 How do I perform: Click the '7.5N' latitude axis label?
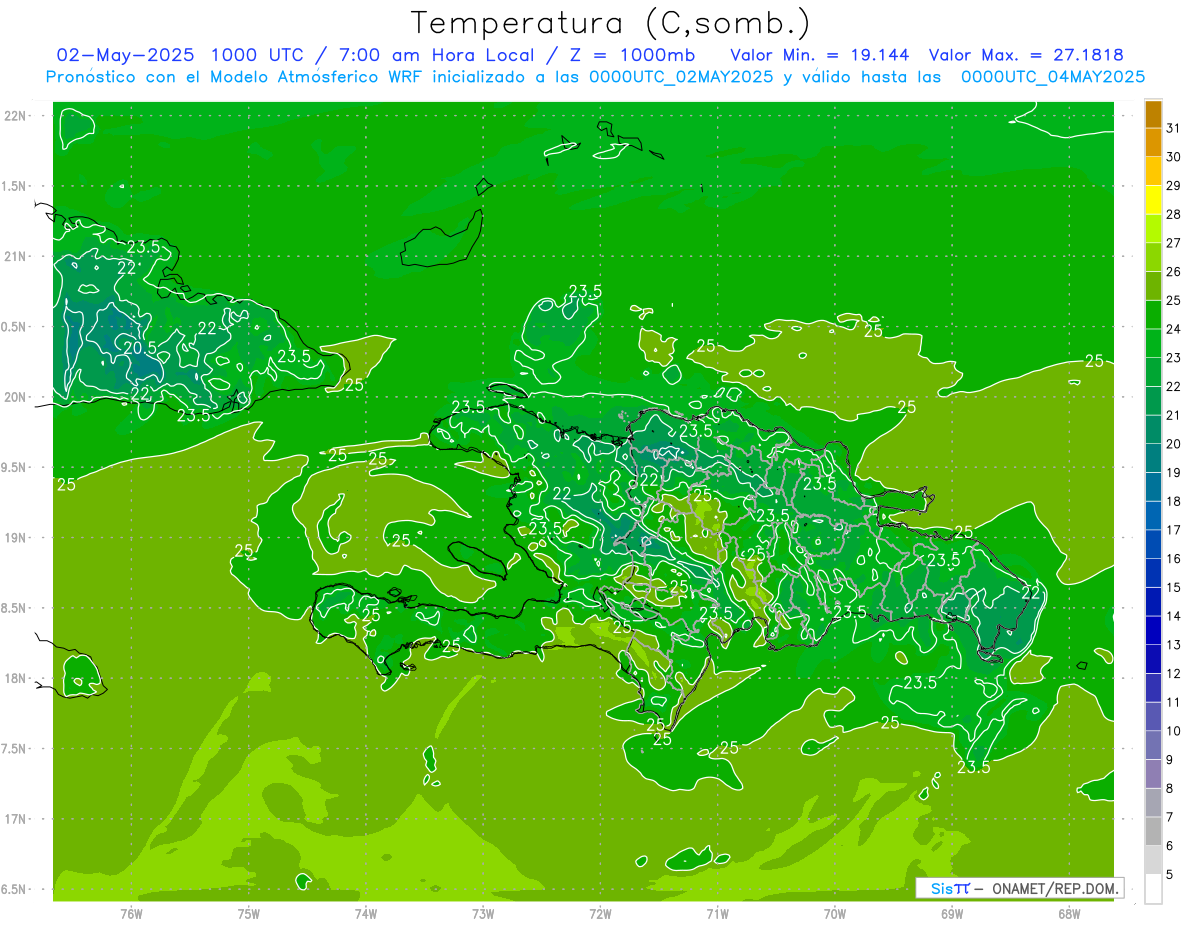pos(15,749)
